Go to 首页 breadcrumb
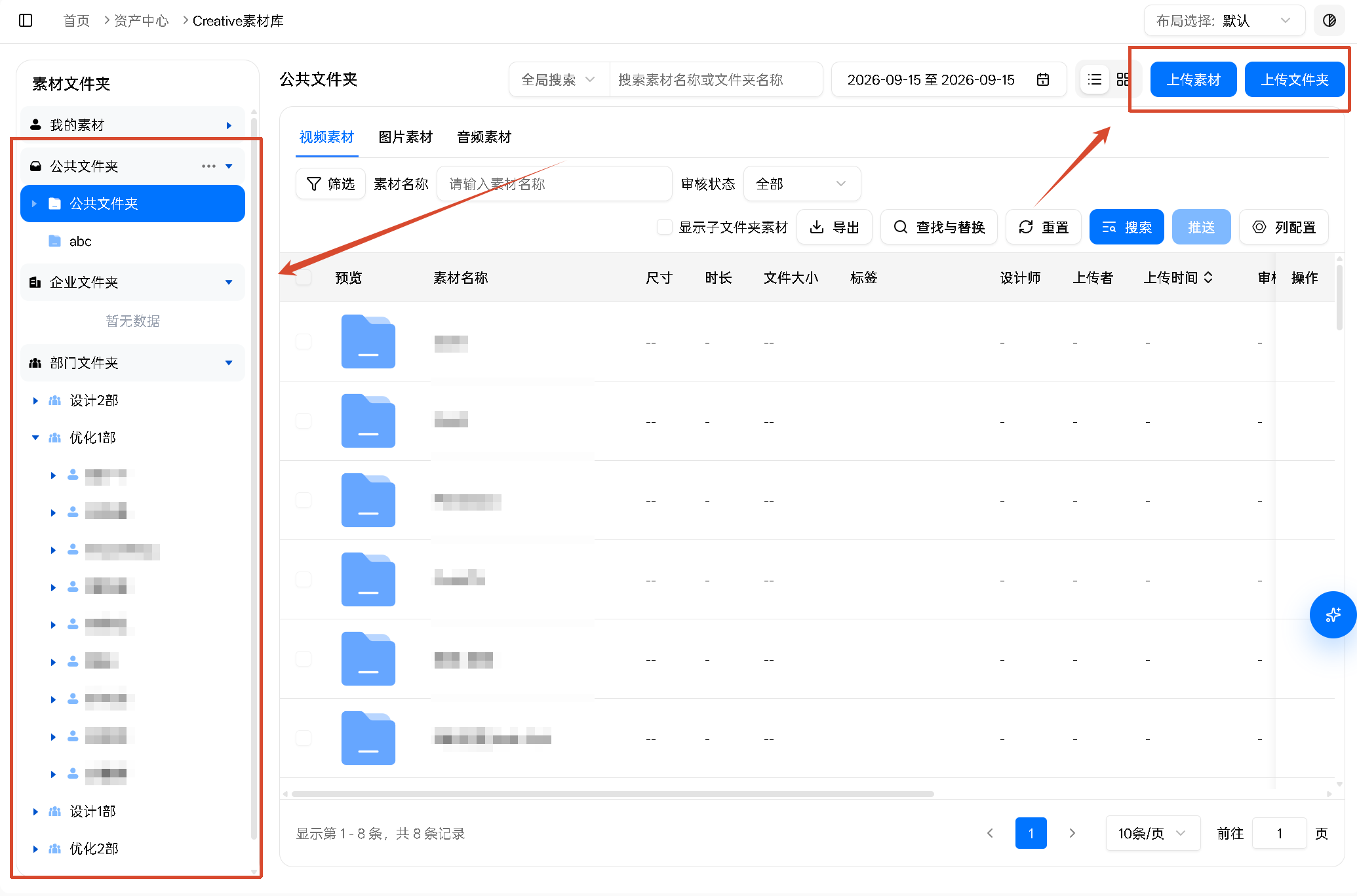This screenshot has height=896, width=1357. tap(76, 20)
